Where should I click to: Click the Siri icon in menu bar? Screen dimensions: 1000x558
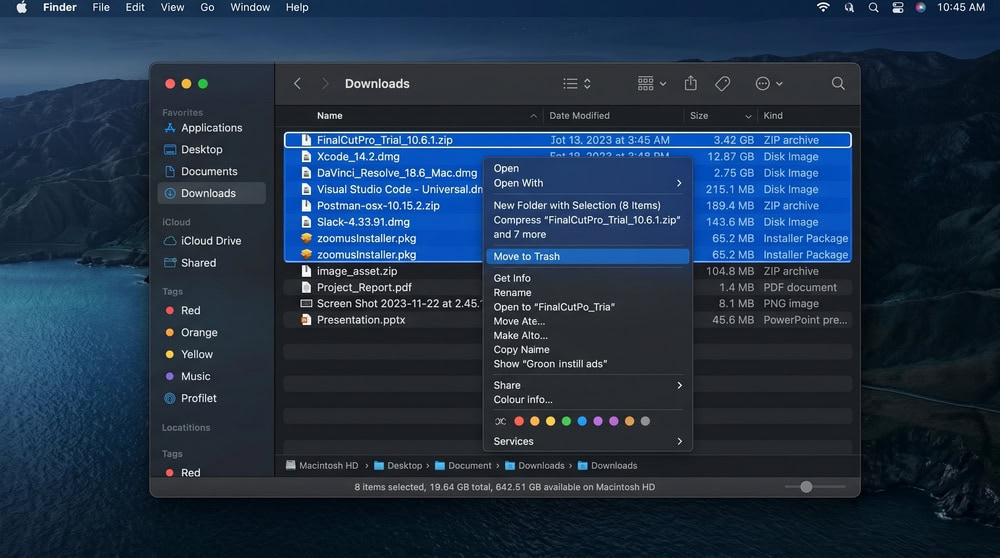pos(920,8)
